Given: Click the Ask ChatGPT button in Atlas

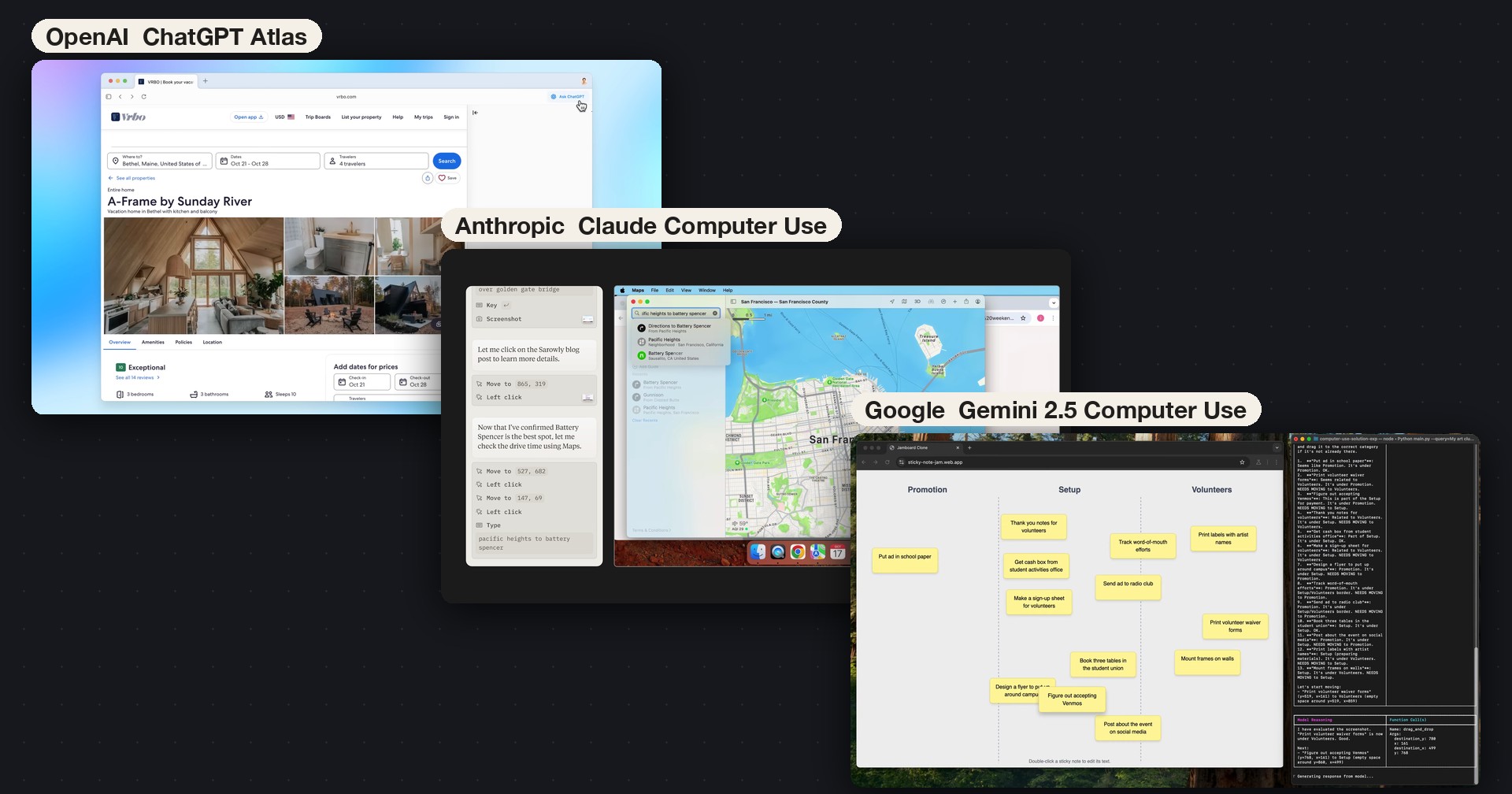Looking at the screenshot, I should [568, 97].
